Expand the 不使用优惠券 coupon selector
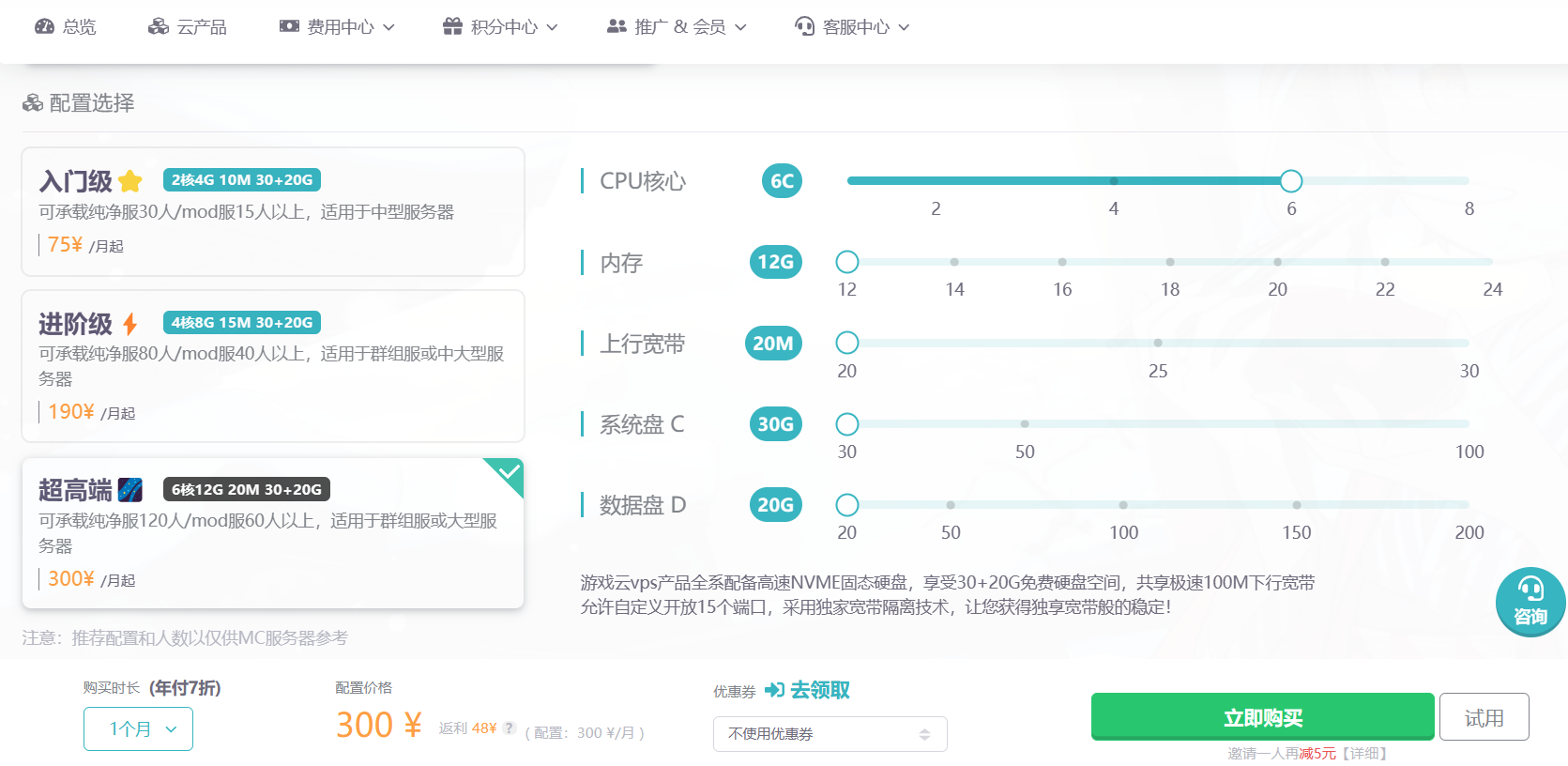Viewport: 1568px width, 766px height. (830, 734)
